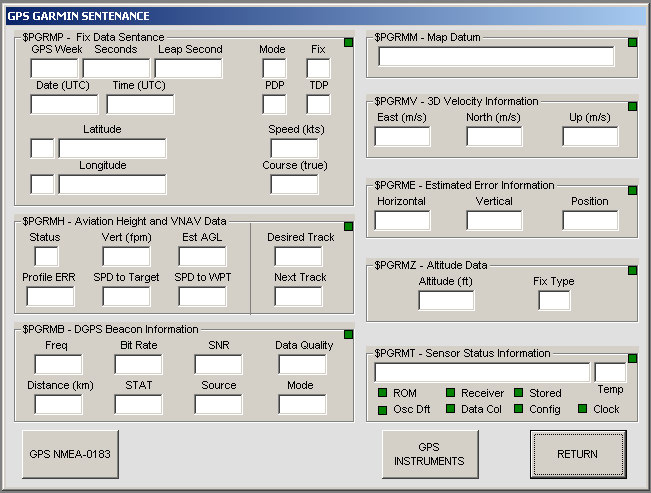651x493 pixels.
Task: Click the Map Datum text field
Action: [496, 56]
